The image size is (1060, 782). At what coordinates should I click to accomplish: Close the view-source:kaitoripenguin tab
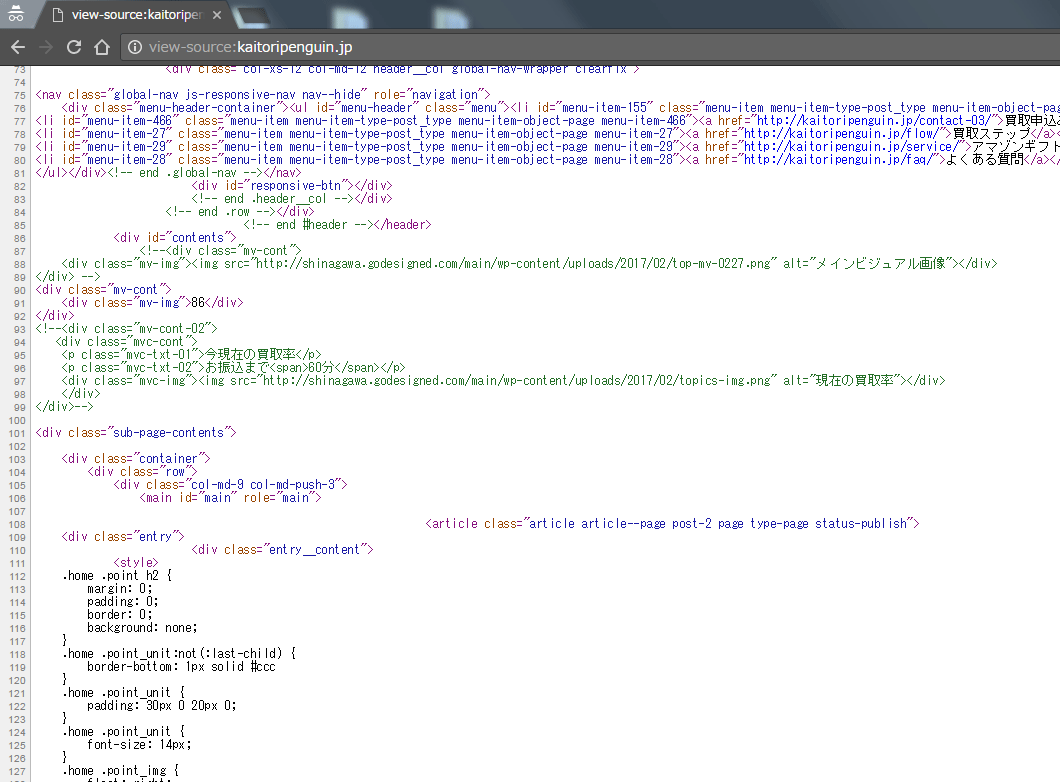tap(217, 14)
